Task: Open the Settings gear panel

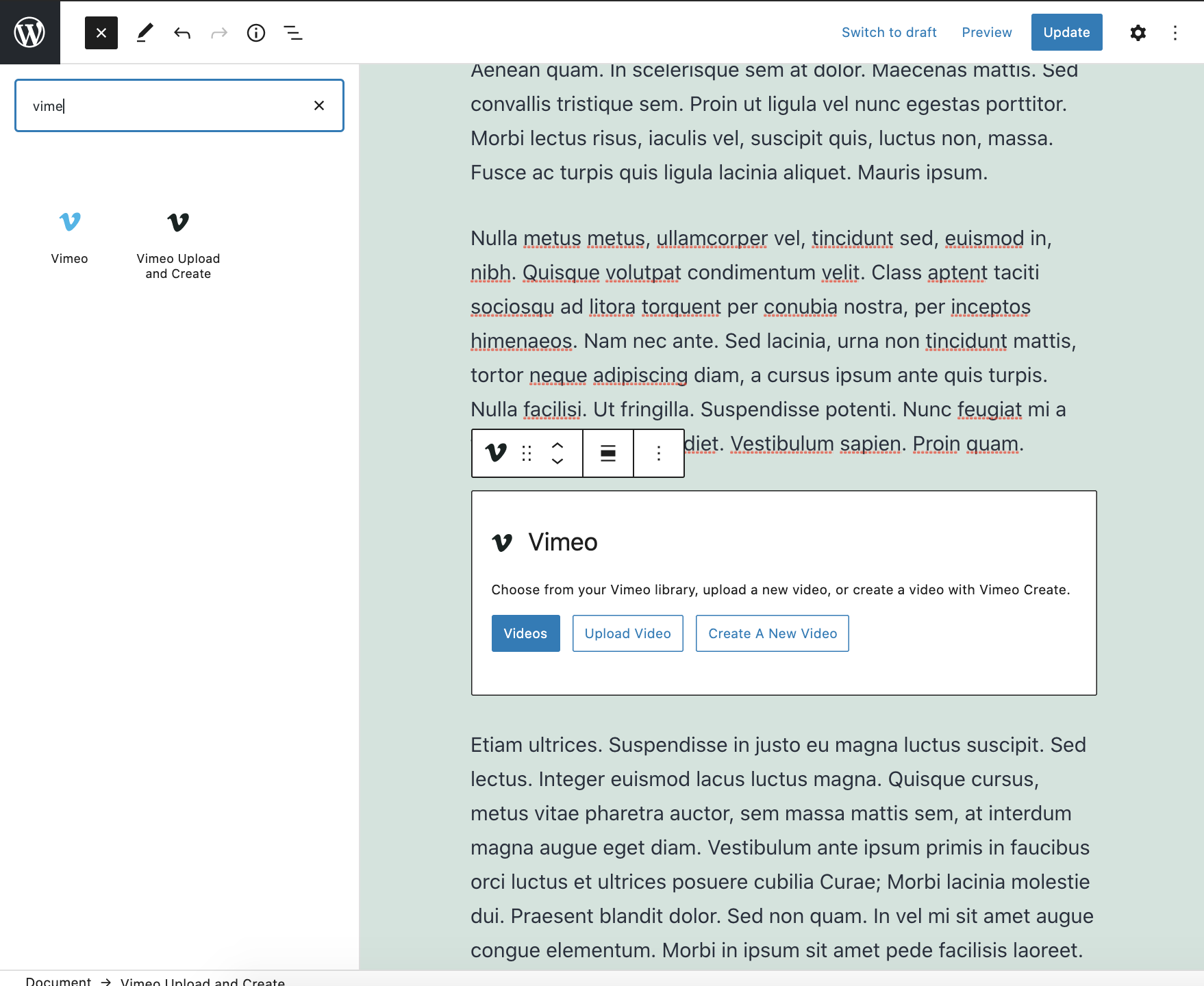Action: [x=1138, y=33]
